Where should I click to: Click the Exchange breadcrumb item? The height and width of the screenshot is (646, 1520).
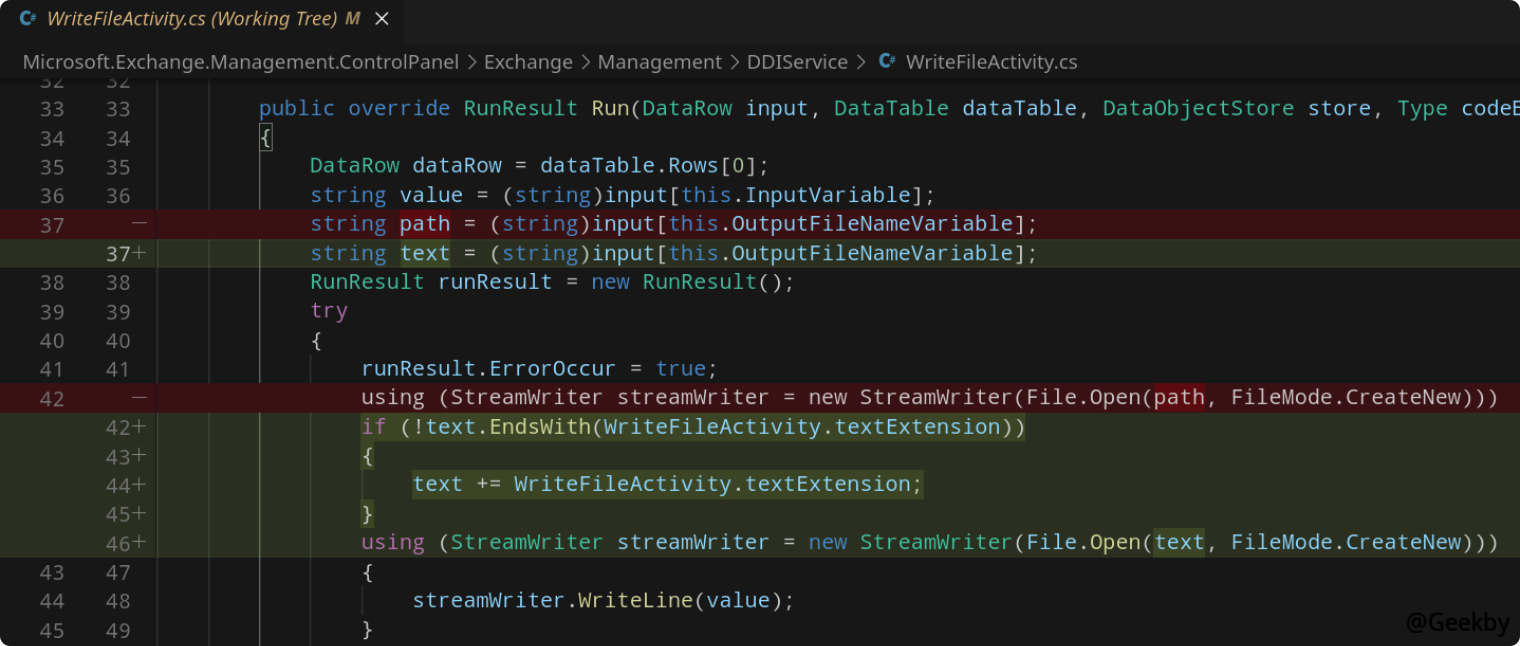click(x=528, y=62)
